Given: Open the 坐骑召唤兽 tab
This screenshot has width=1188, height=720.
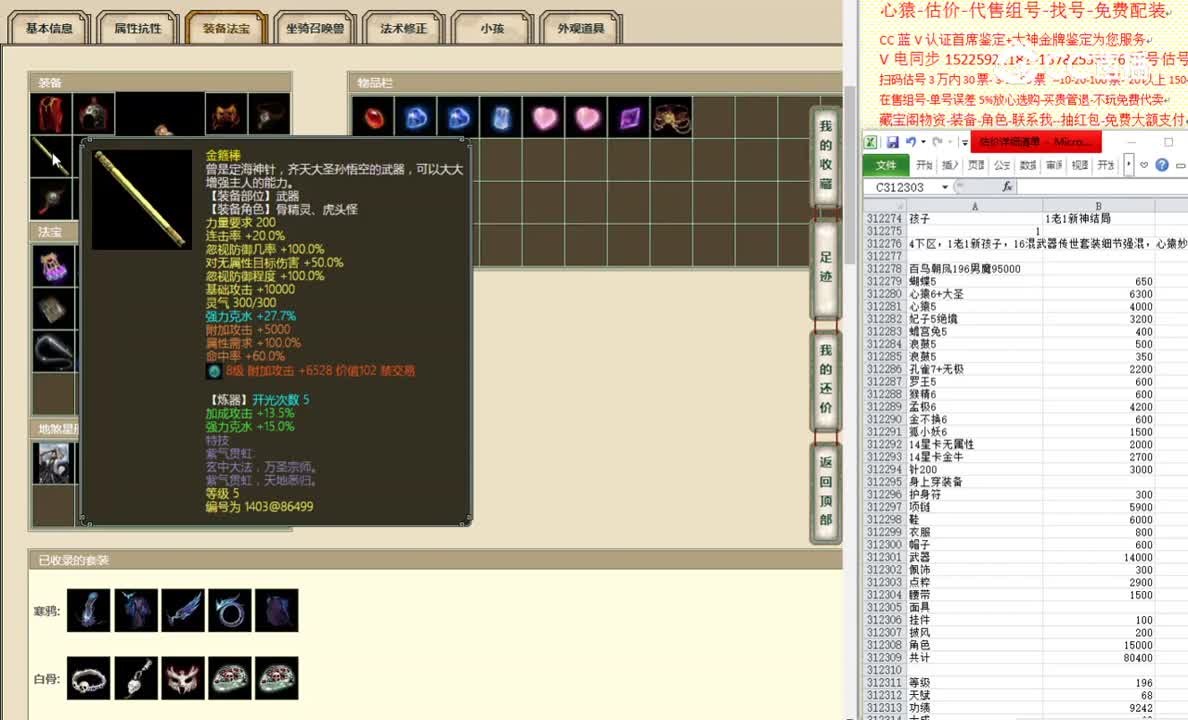Looking at the screenshot, I should (314, 28).
